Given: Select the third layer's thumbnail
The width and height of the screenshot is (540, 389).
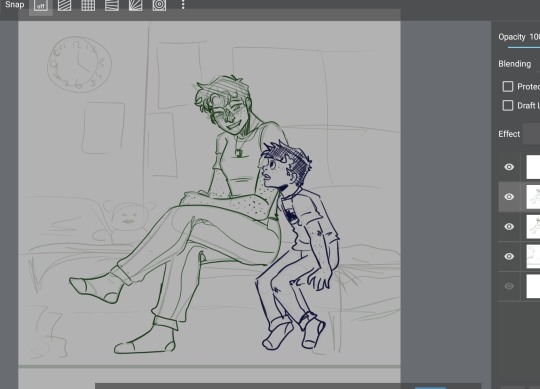Looking at the screenshot, I should tap(533, 227).
